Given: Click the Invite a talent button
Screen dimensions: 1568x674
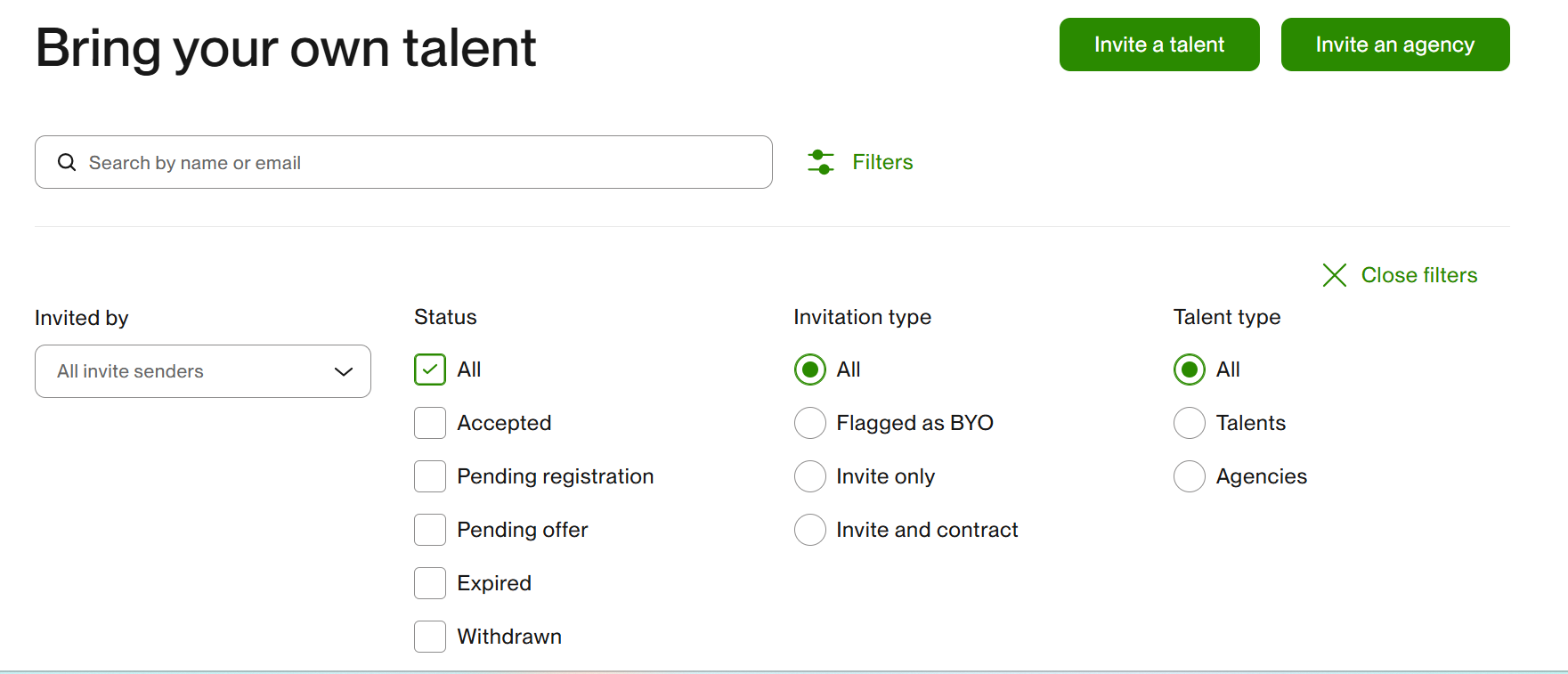Looking at the screenshot, I should tap(1158, 45).
